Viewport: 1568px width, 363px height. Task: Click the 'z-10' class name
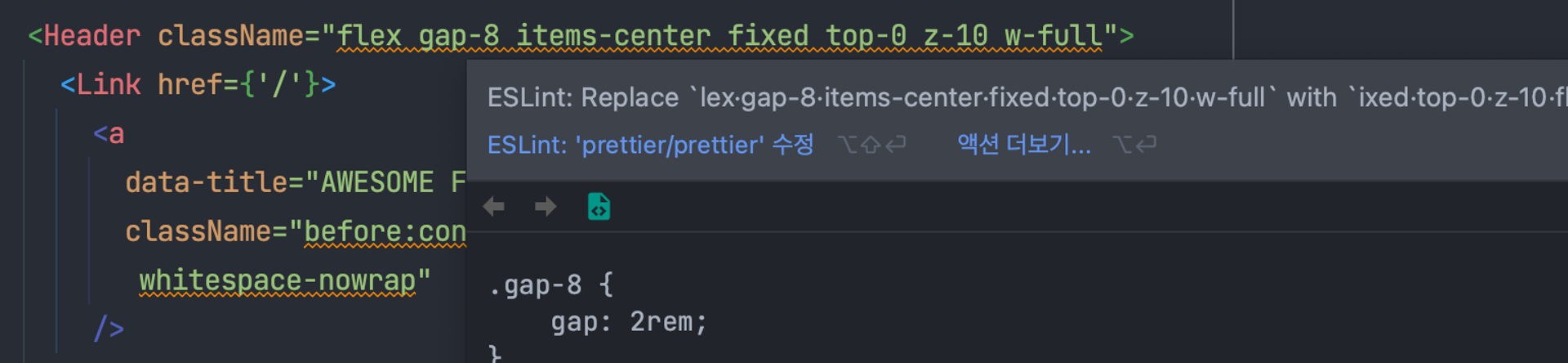click(x=955, y=36)
